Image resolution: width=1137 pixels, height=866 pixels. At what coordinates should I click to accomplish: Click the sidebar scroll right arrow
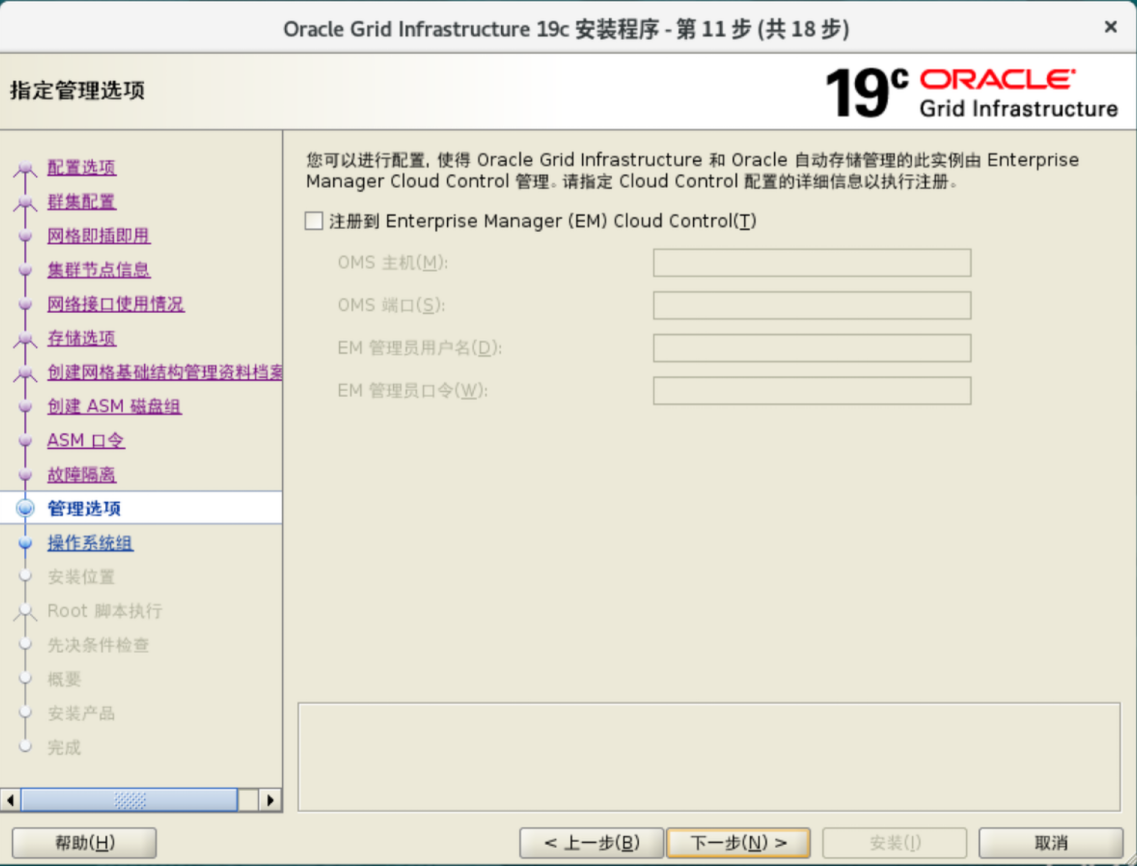click(270, 800)
